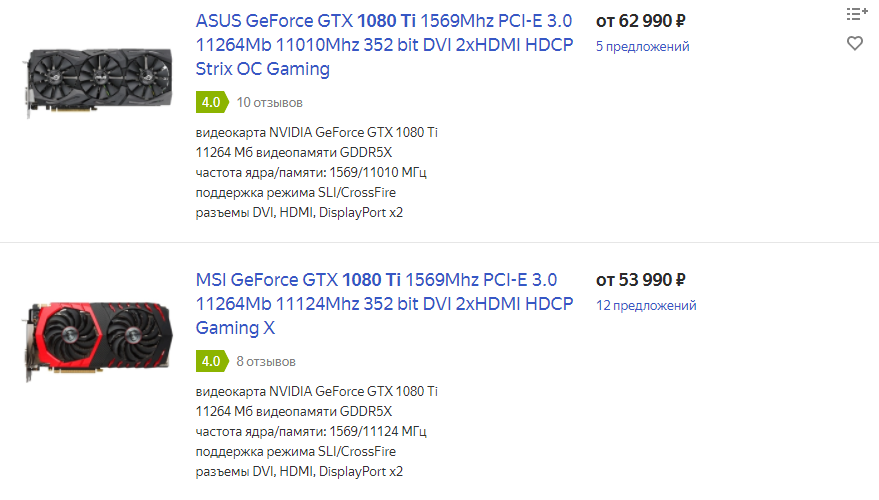The height and width of the screenshot is (500, 879).
Task: Click the SLI/CrossFire support line under MSI
Action: tap(295, 452)
